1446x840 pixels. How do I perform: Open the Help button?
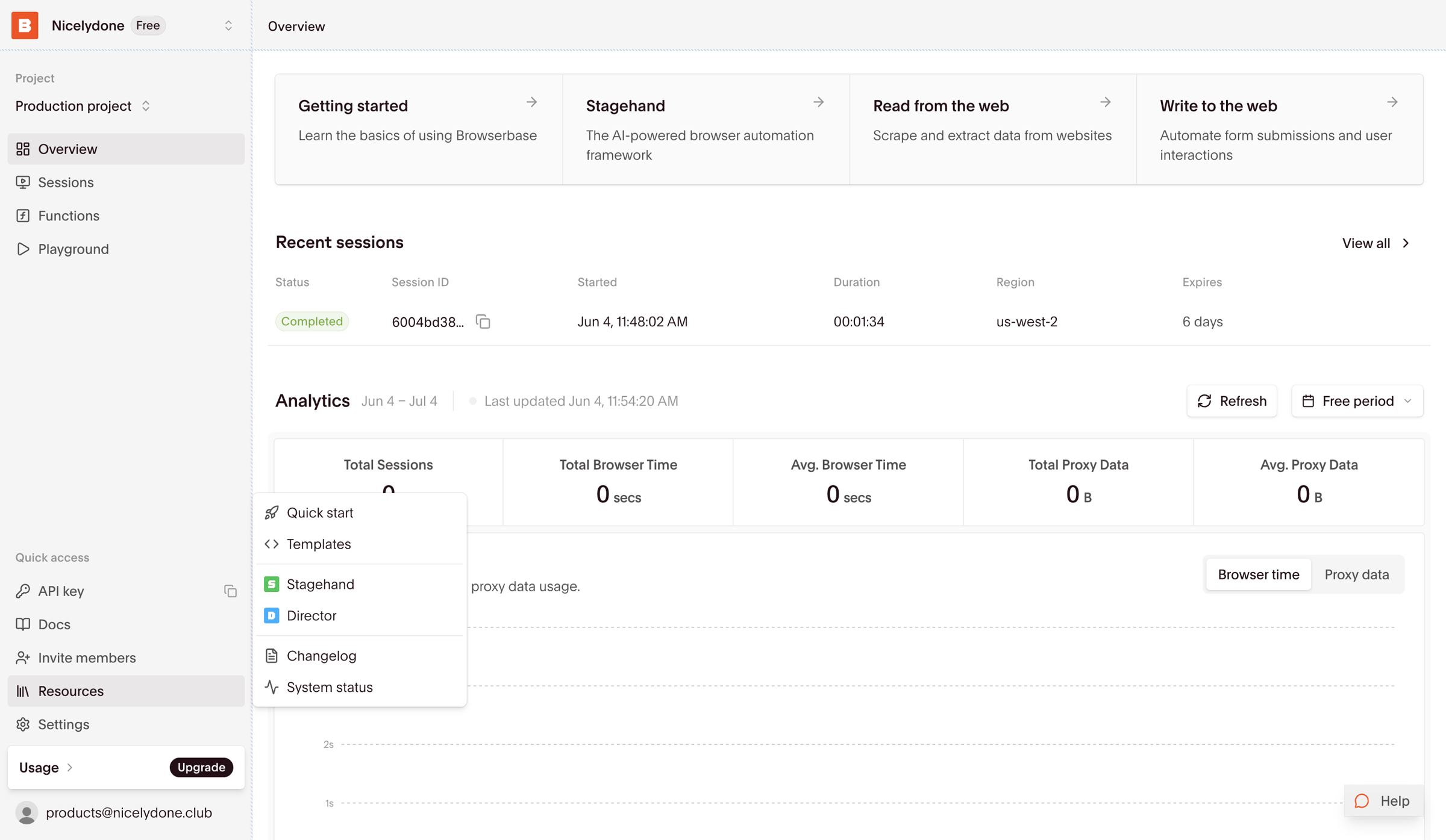1383,801
